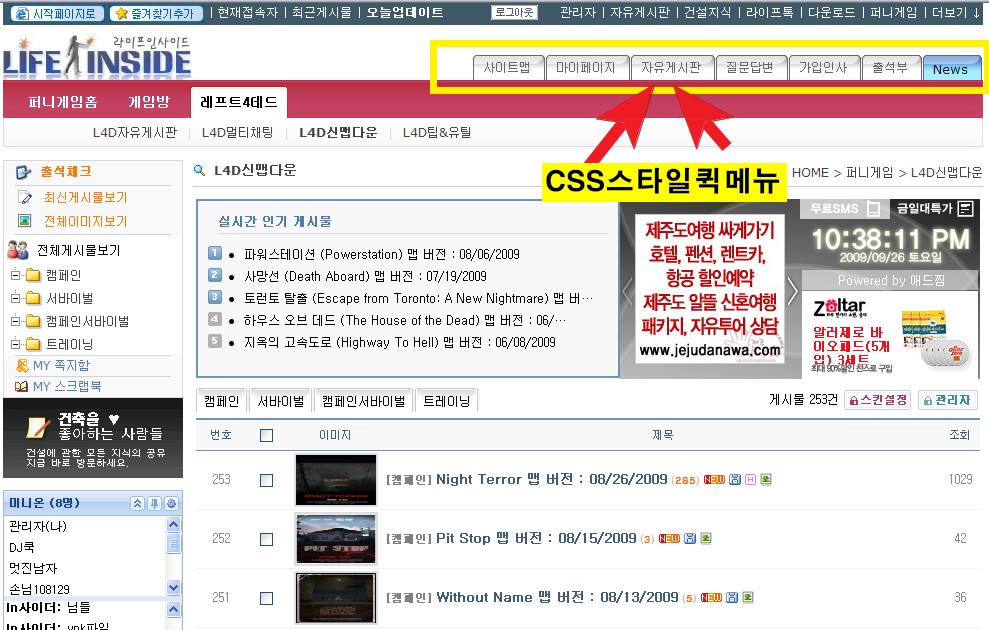Select user DJ쿡 in 미니온 list
The width and height of the screenshot is (989, 630).
click(x=22, y=547)
